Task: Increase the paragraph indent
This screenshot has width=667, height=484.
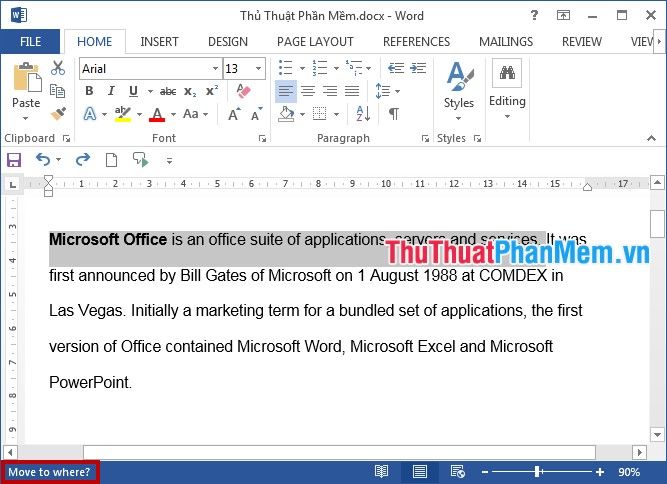Action: (418, 68)
